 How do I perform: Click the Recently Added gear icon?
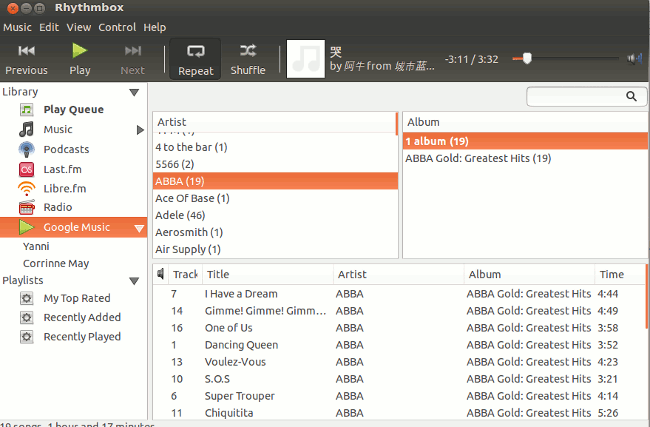coord(27,318)
